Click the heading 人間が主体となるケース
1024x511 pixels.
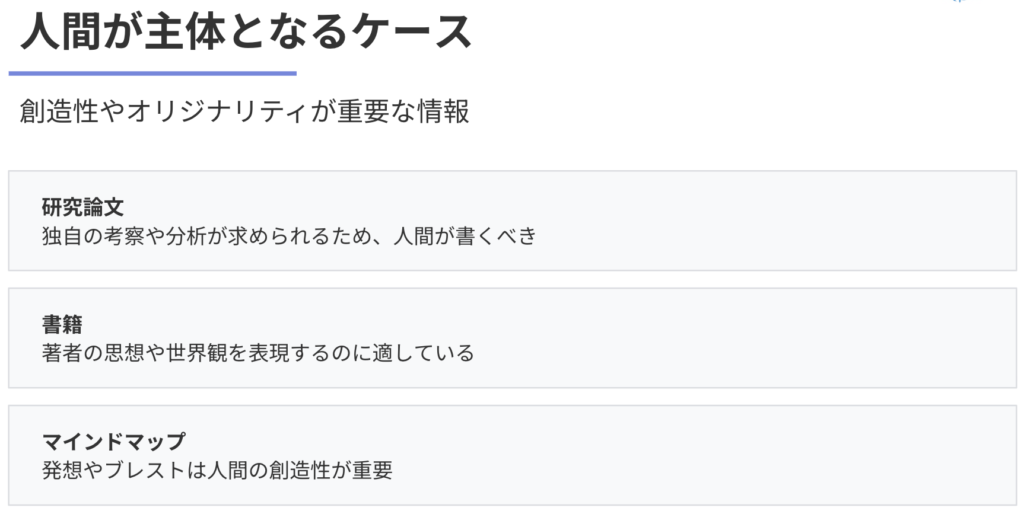246,31
